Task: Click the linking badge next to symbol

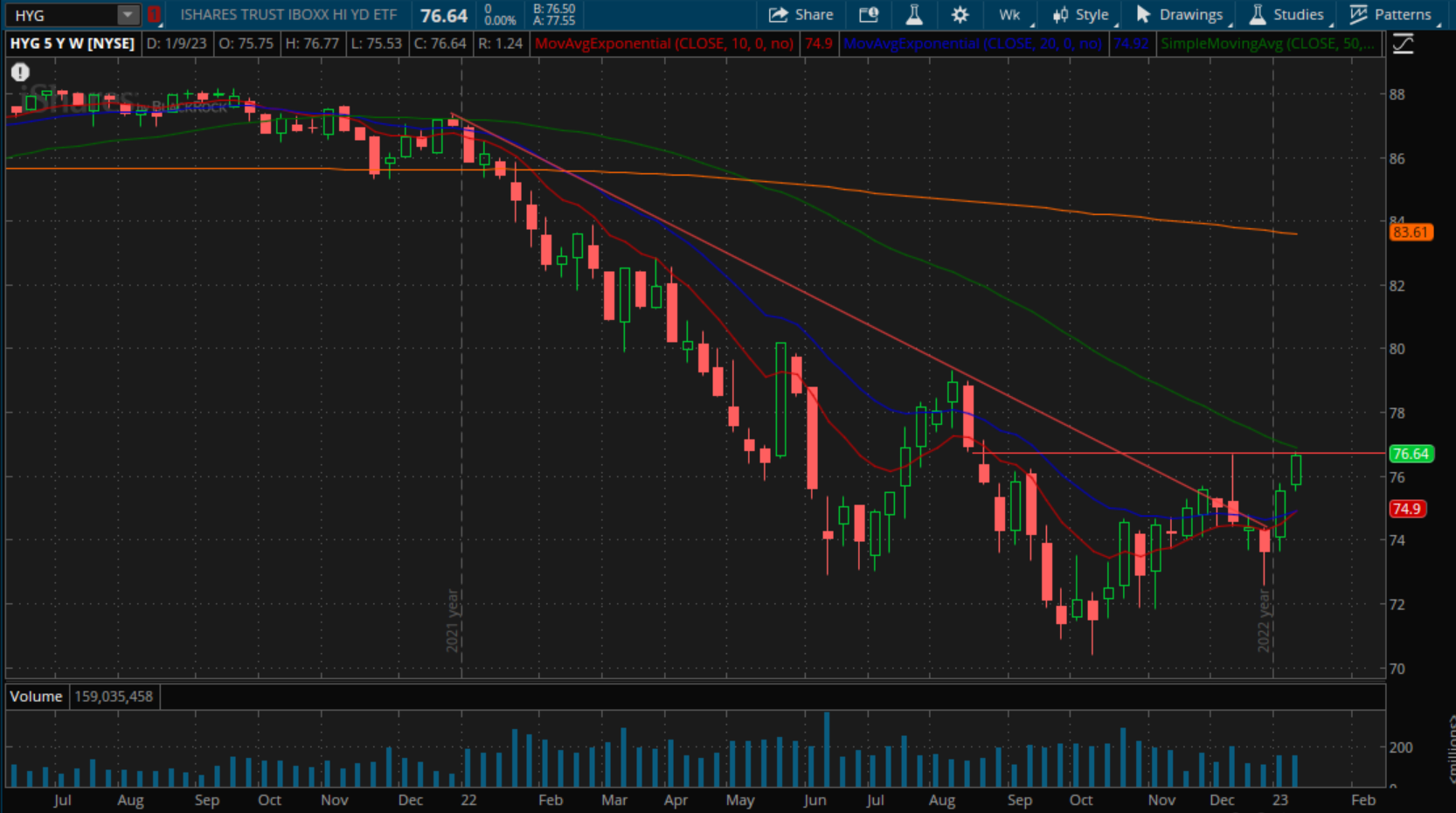Action: click(154, 14)
